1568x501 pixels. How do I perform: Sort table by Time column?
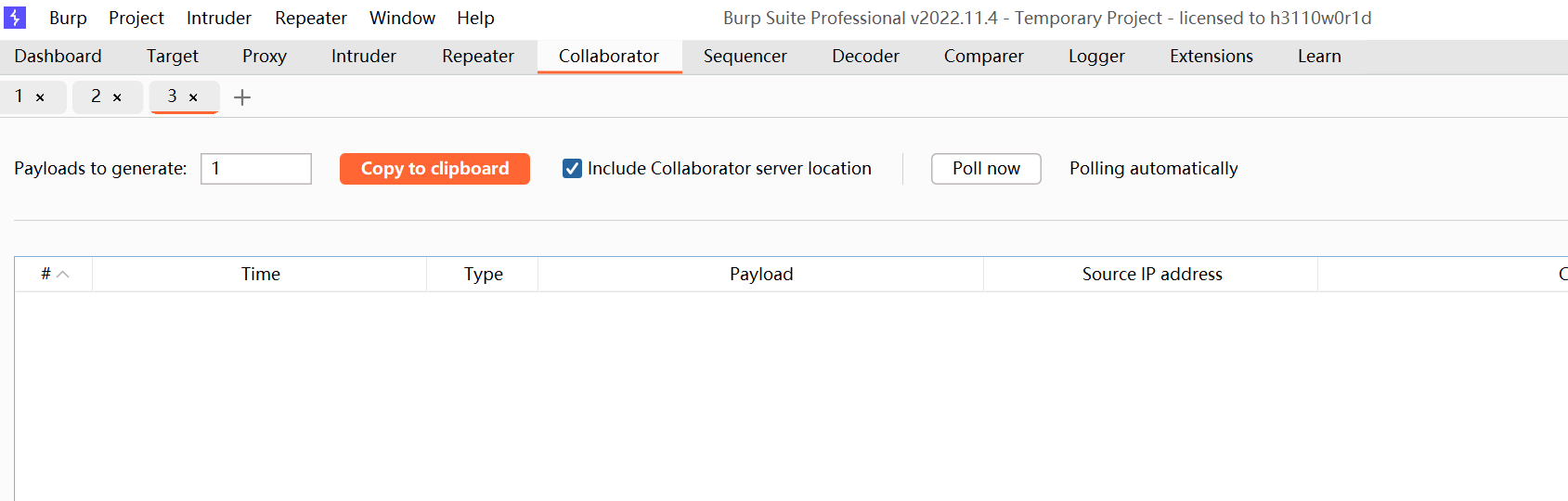(x=260, y=275)
